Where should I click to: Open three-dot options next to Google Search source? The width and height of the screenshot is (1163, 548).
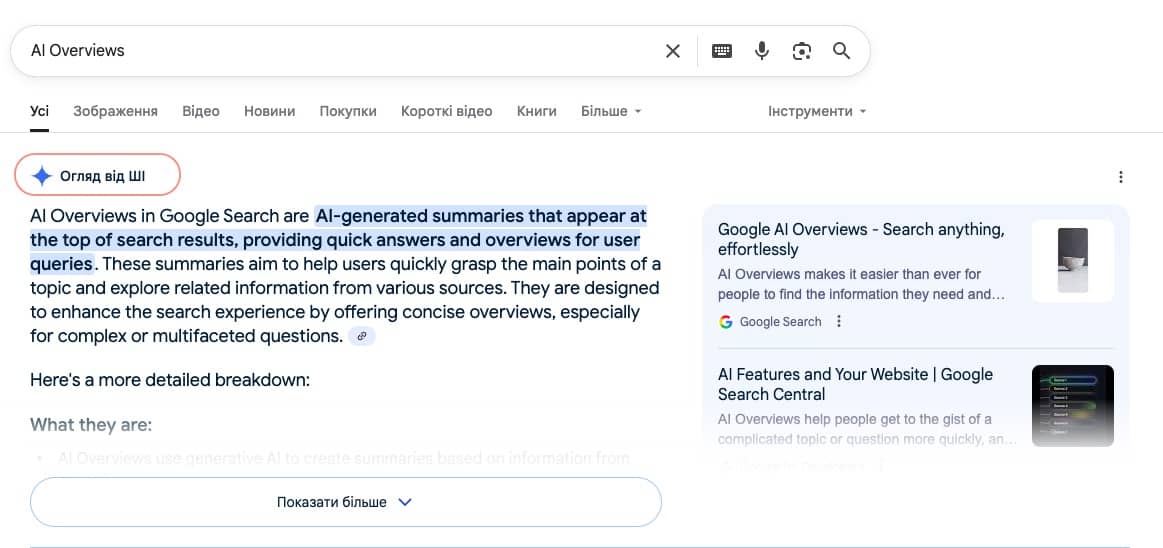839,322
